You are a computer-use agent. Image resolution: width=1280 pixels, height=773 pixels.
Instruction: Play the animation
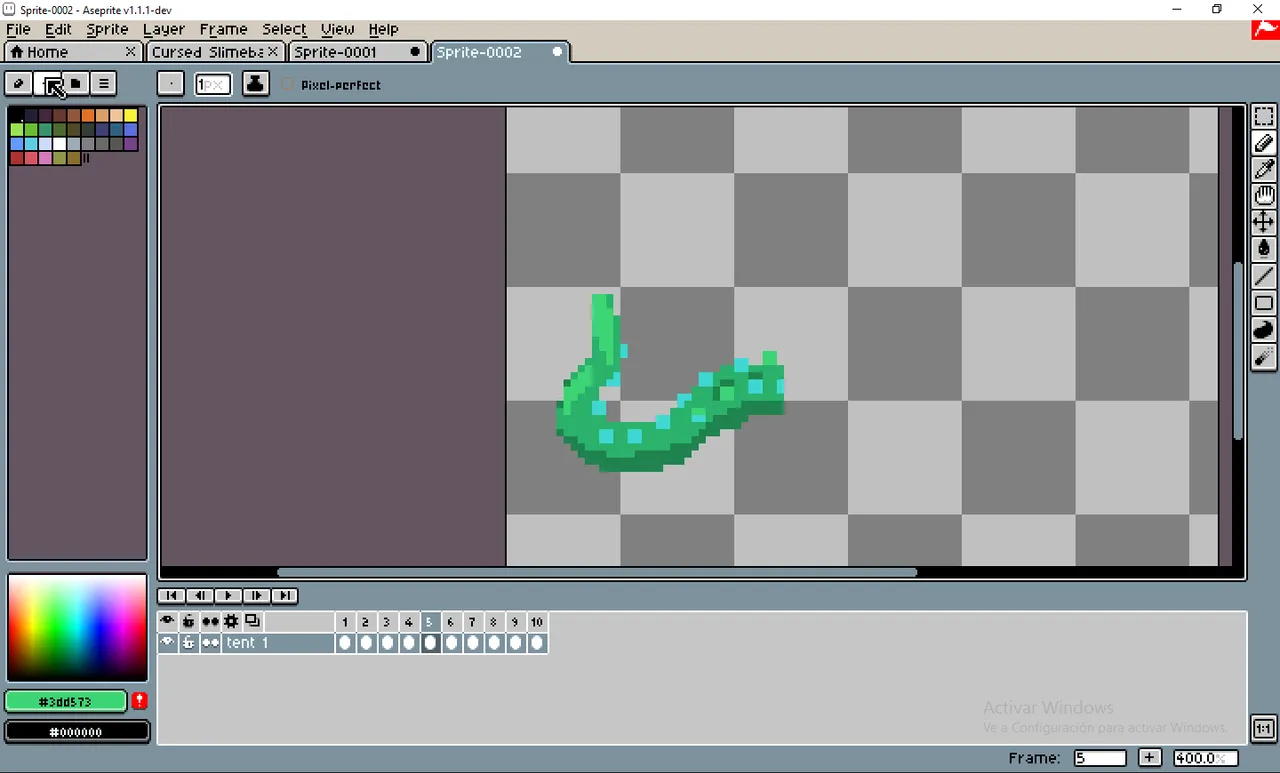point(228,595)
